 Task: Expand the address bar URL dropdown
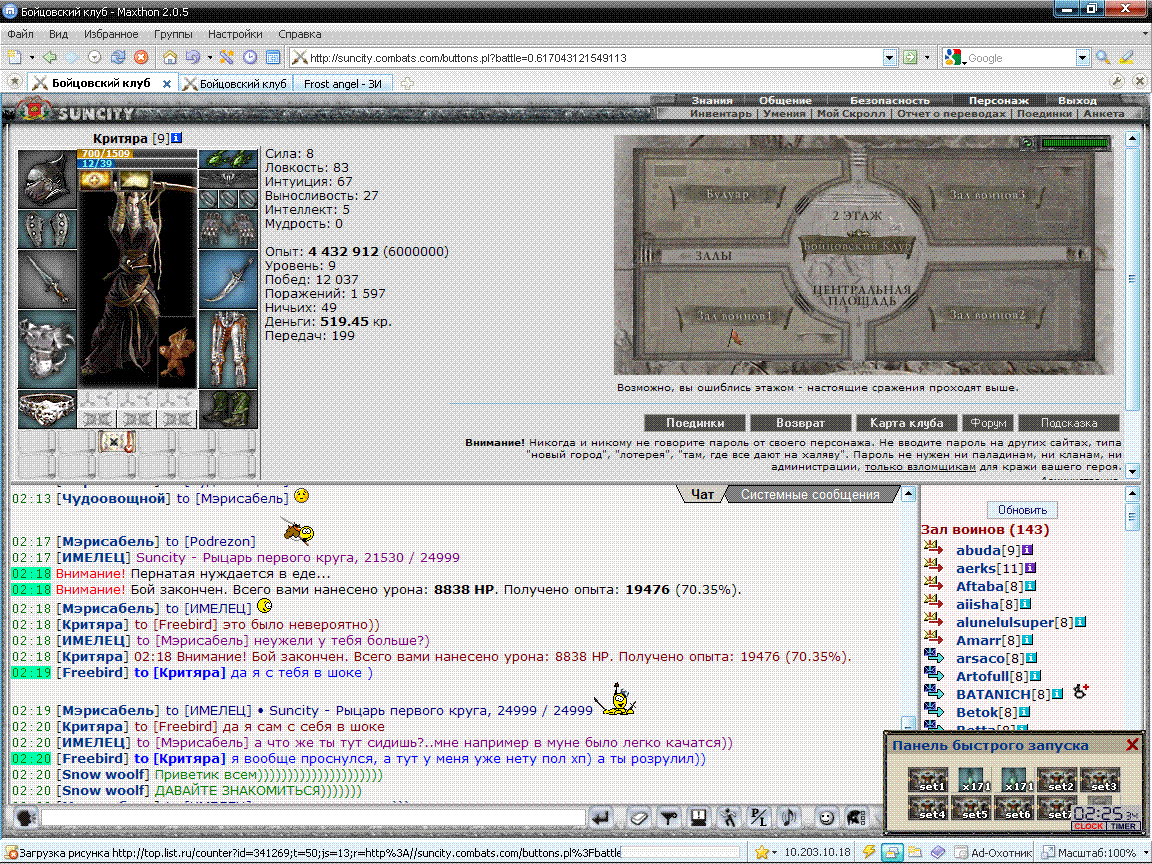click(889, 57)
